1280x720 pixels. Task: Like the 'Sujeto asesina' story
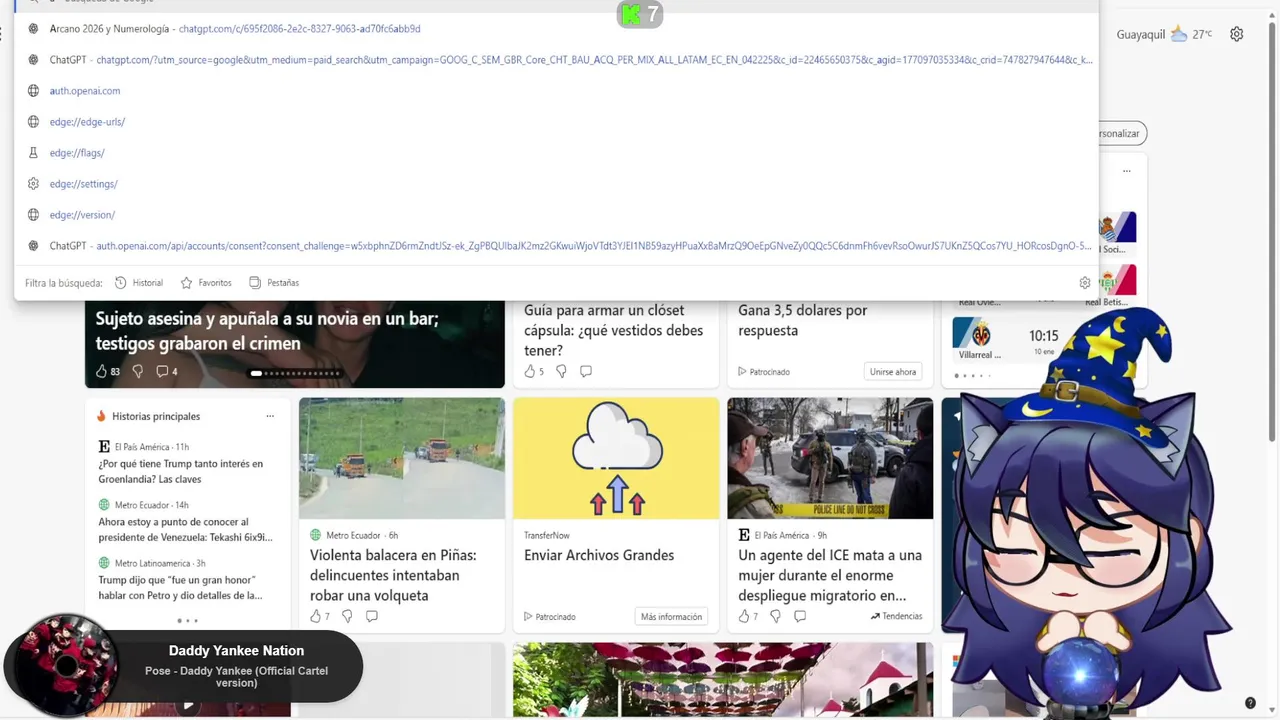point(108,371)
